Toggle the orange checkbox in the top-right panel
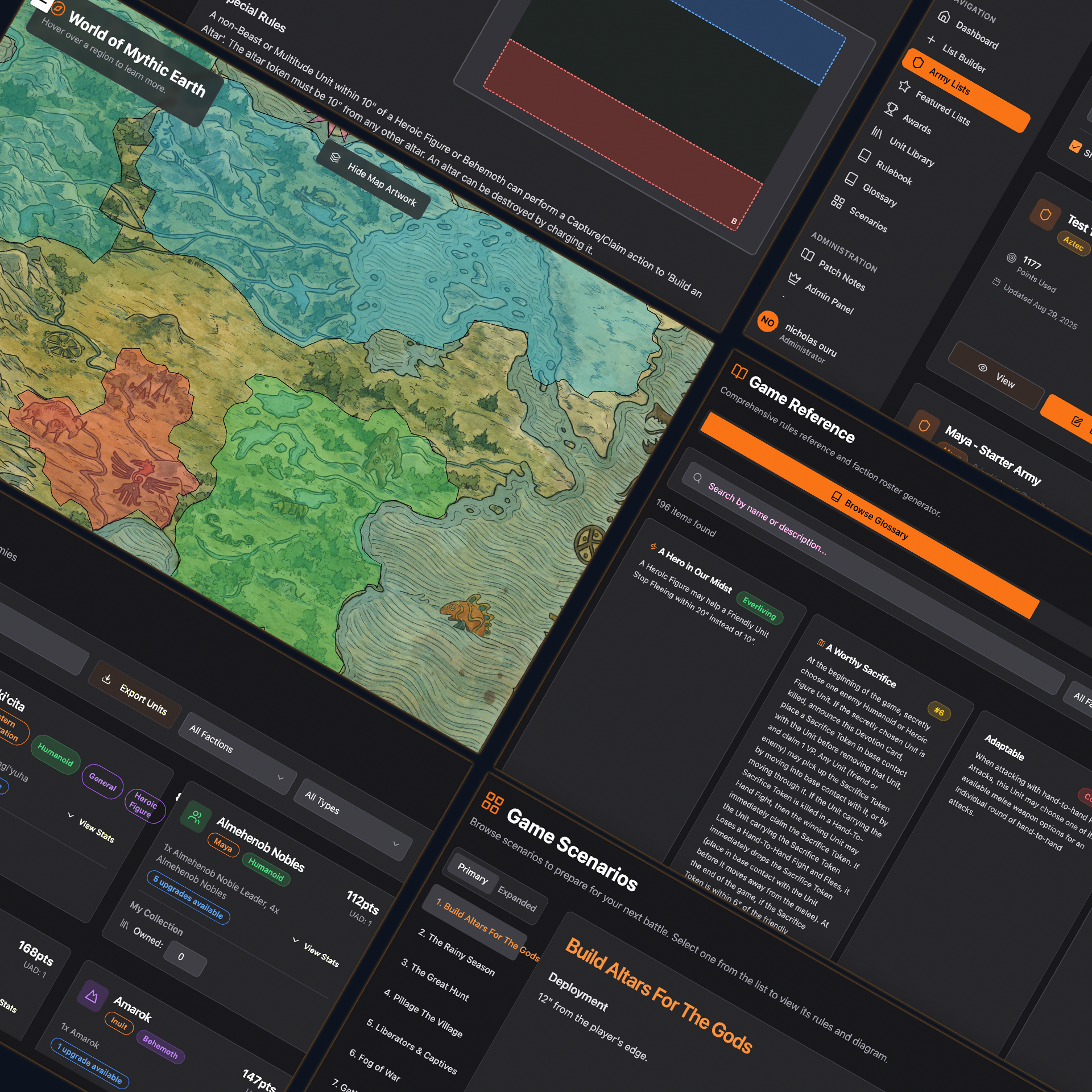The height and width of the screenshot is (1092, 1092). click(x=1074, y=146)
